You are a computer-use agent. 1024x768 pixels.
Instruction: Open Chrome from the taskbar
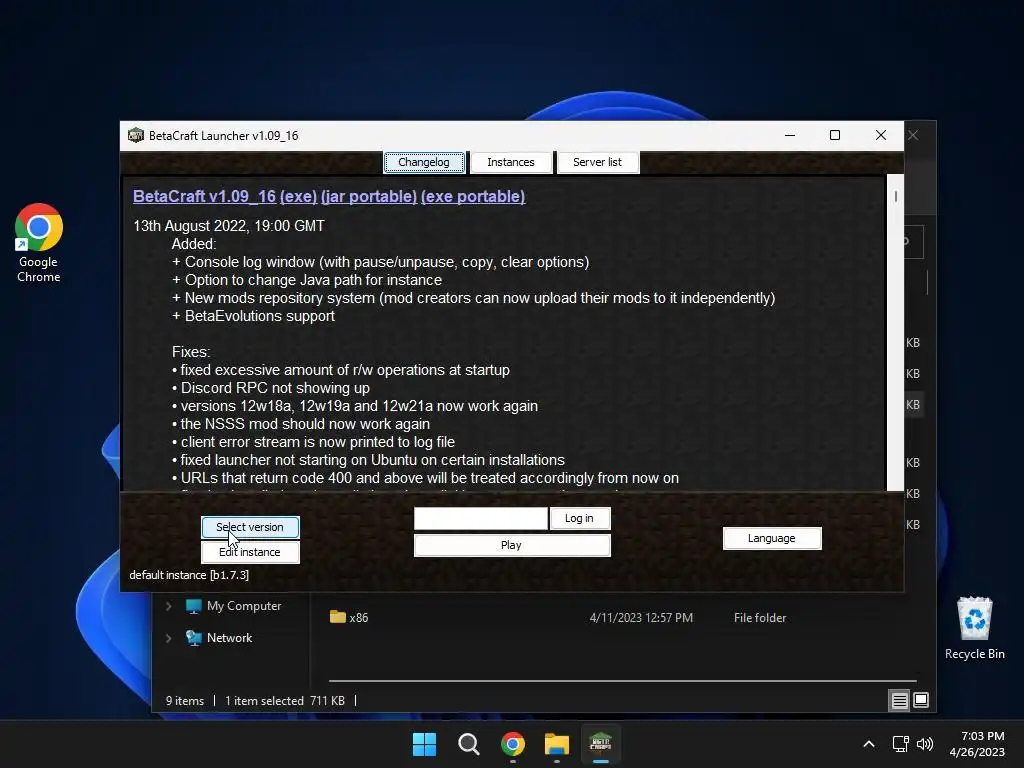pos(513,744)
